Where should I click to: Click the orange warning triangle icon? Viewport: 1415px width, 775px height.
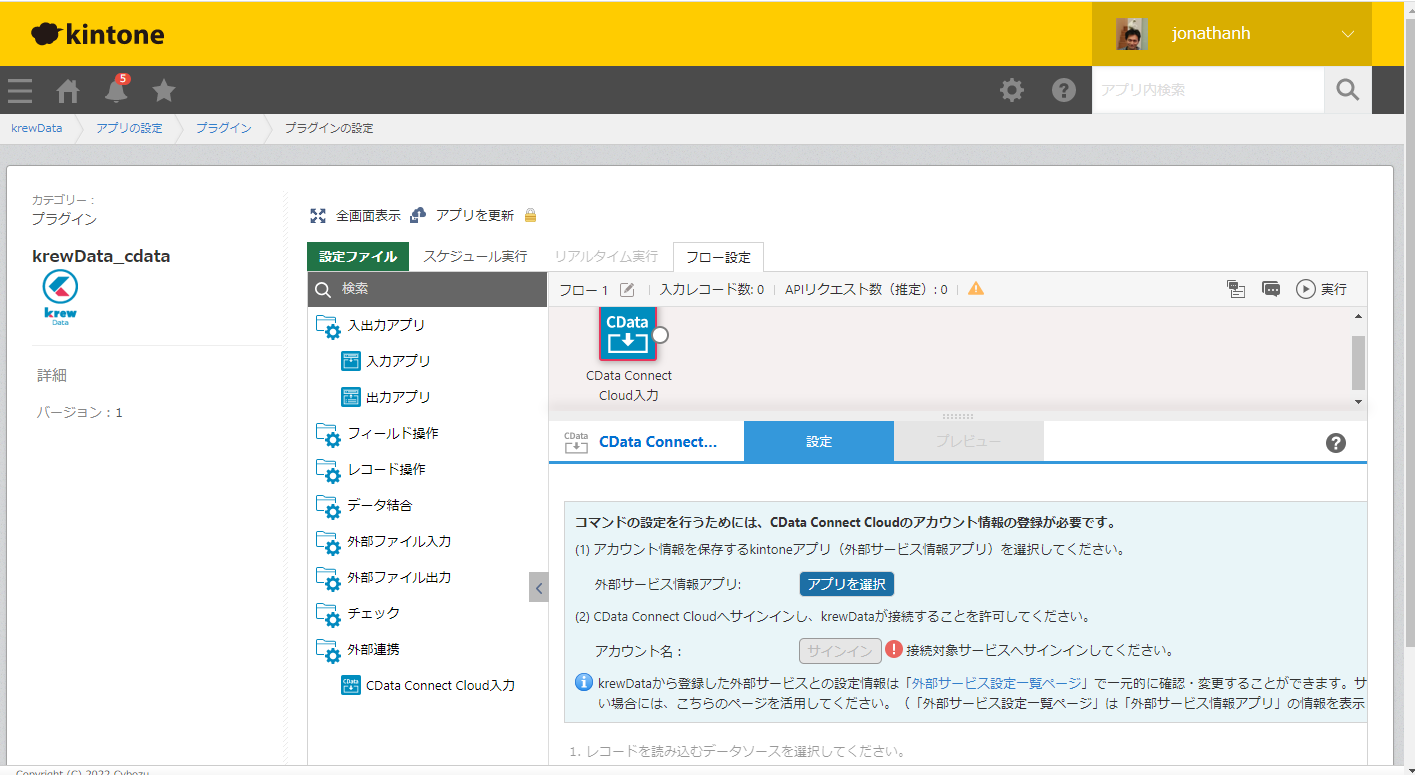click(x=976, y=288)
